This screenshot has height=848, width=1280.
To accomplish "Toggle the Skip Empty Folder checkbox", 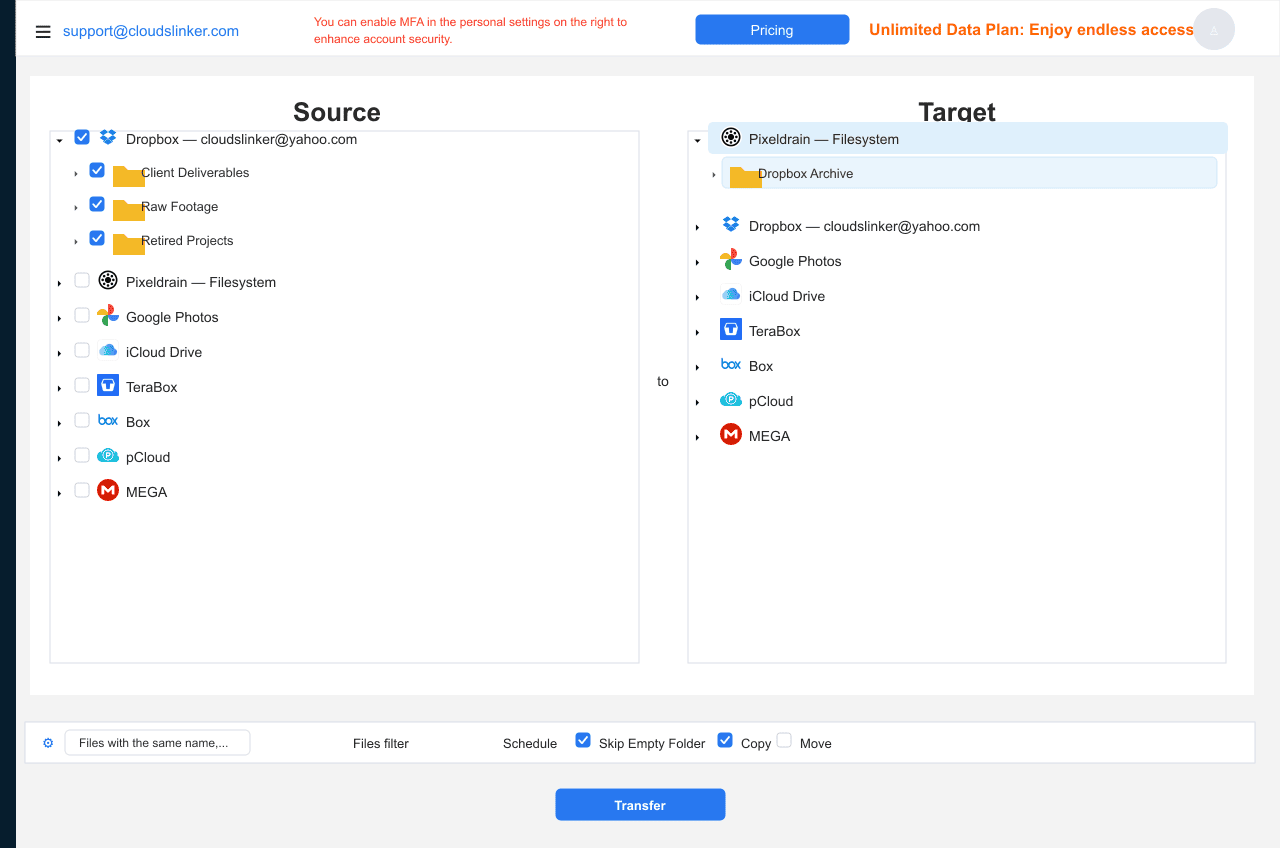I will 583,740.
